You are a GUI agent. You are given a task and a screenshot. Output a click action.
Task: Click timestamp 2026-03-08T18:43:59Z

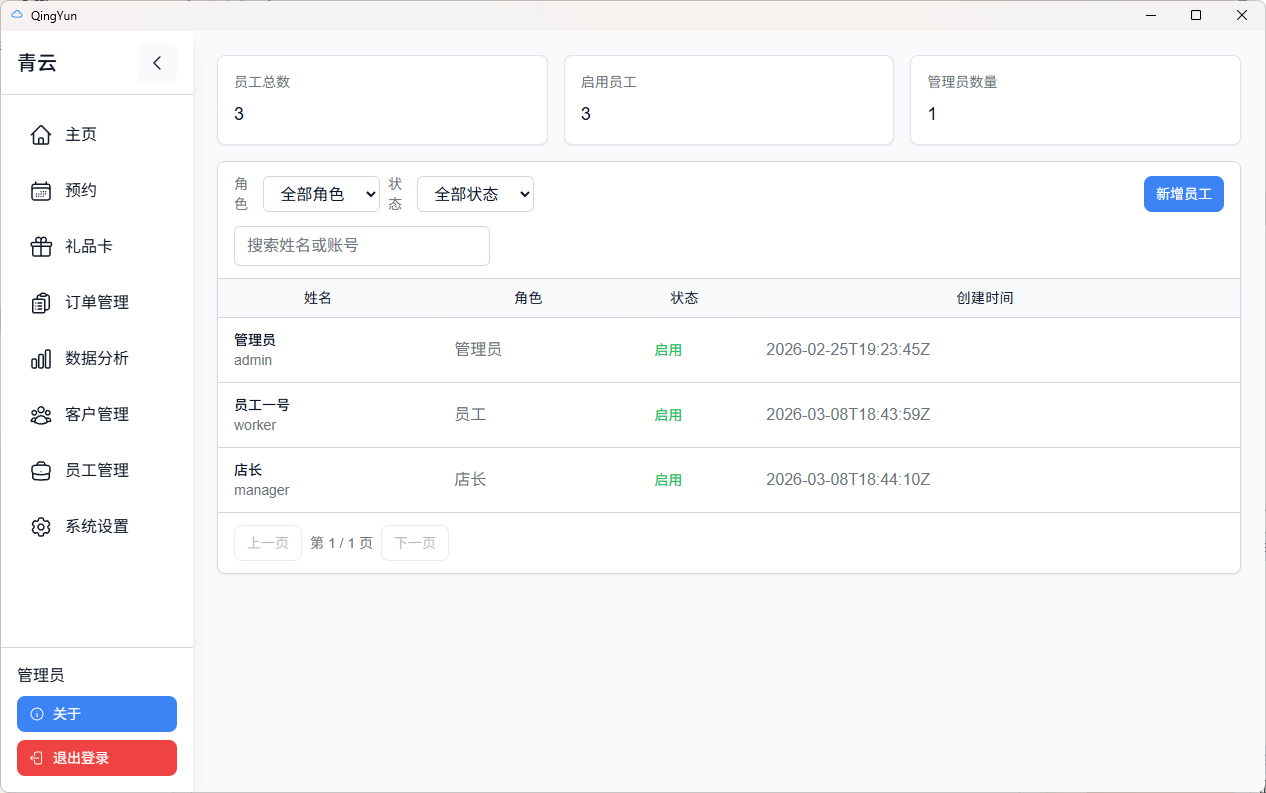click(x=848, y=415)
